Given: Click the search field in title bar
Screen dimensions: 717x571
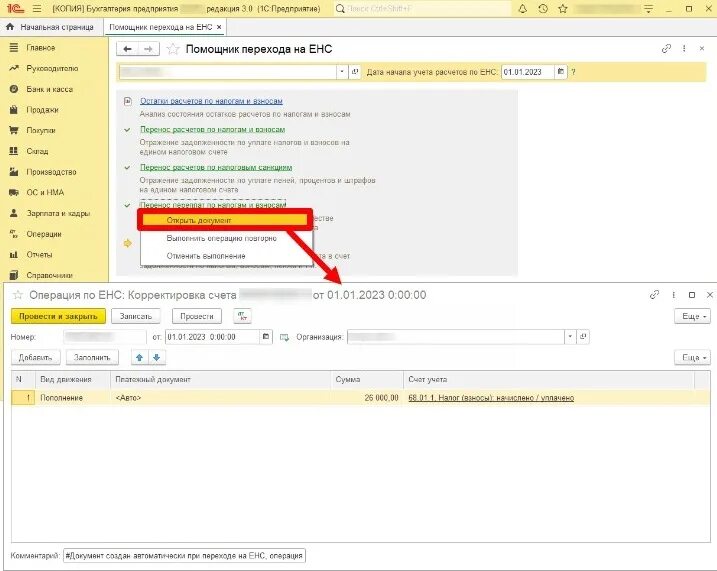Looking at the screenshot, I should tap(422, 9).
